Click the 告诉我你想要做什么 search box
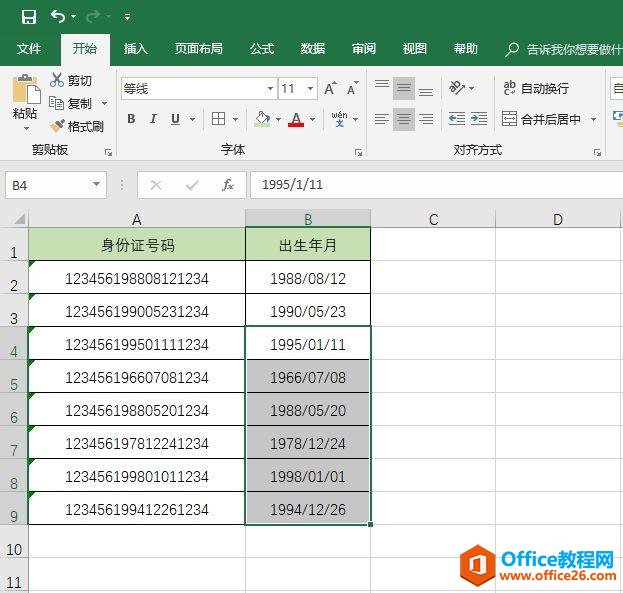Image resolution: width=623 pixels, height=593 pixels. click(563, 49)
